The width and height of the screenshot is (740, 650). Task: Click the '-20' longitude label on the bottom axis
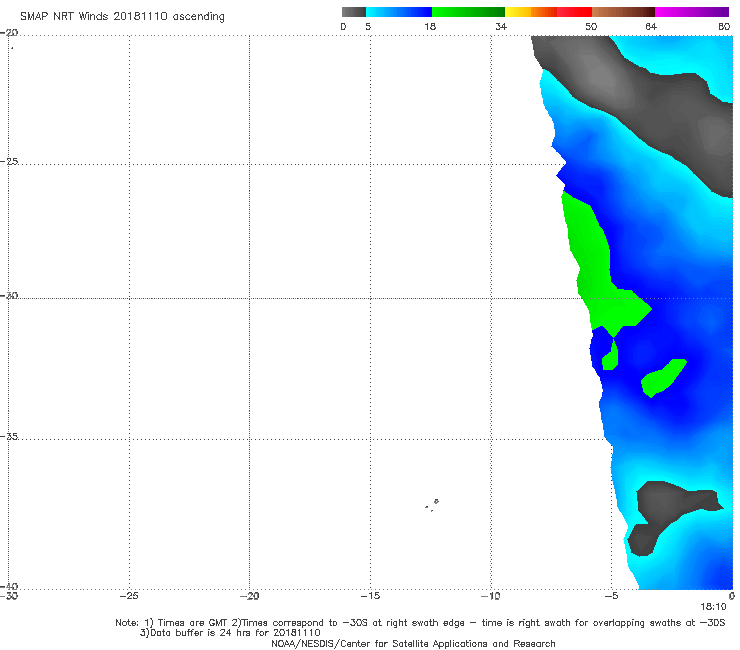(x=249, y=596)
